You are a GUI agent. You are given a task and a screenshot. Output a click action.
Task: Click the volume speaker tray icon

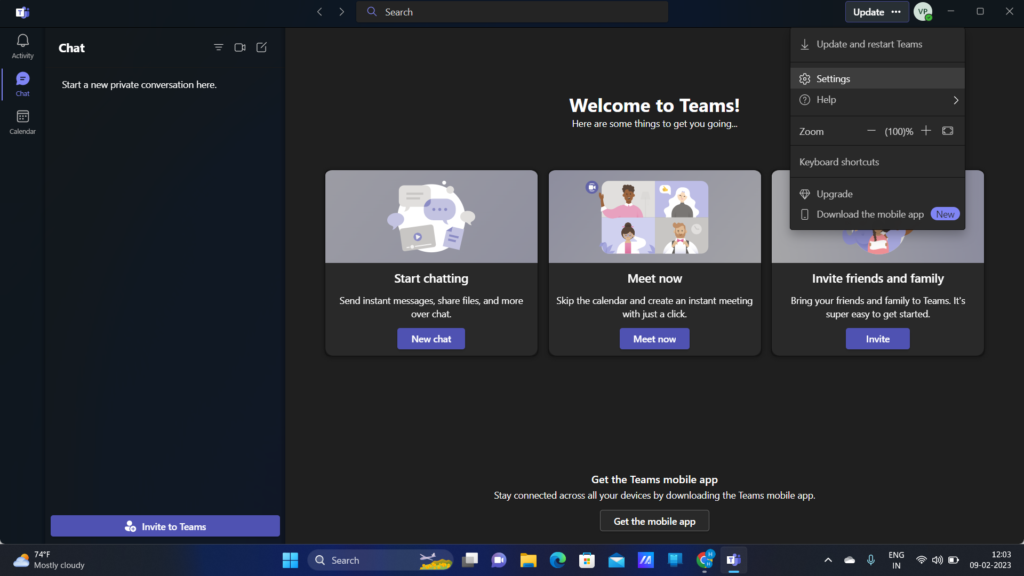tap(937, 560)
